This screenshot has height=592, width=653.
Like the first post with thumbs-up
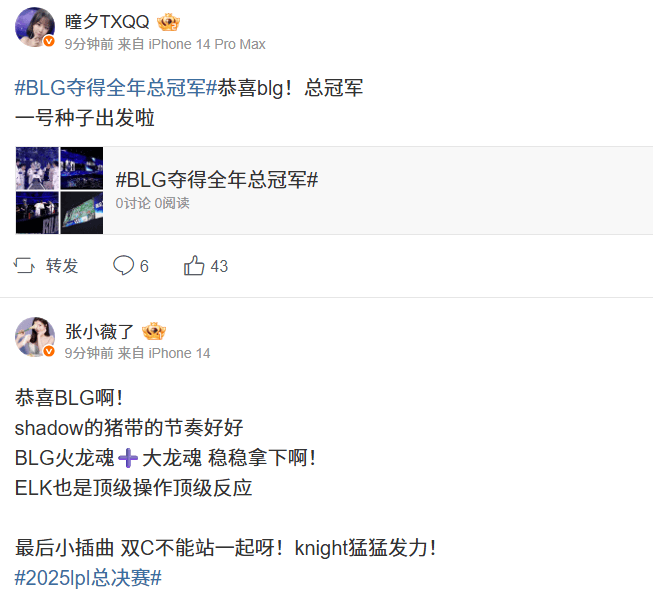tap(194, 265)
